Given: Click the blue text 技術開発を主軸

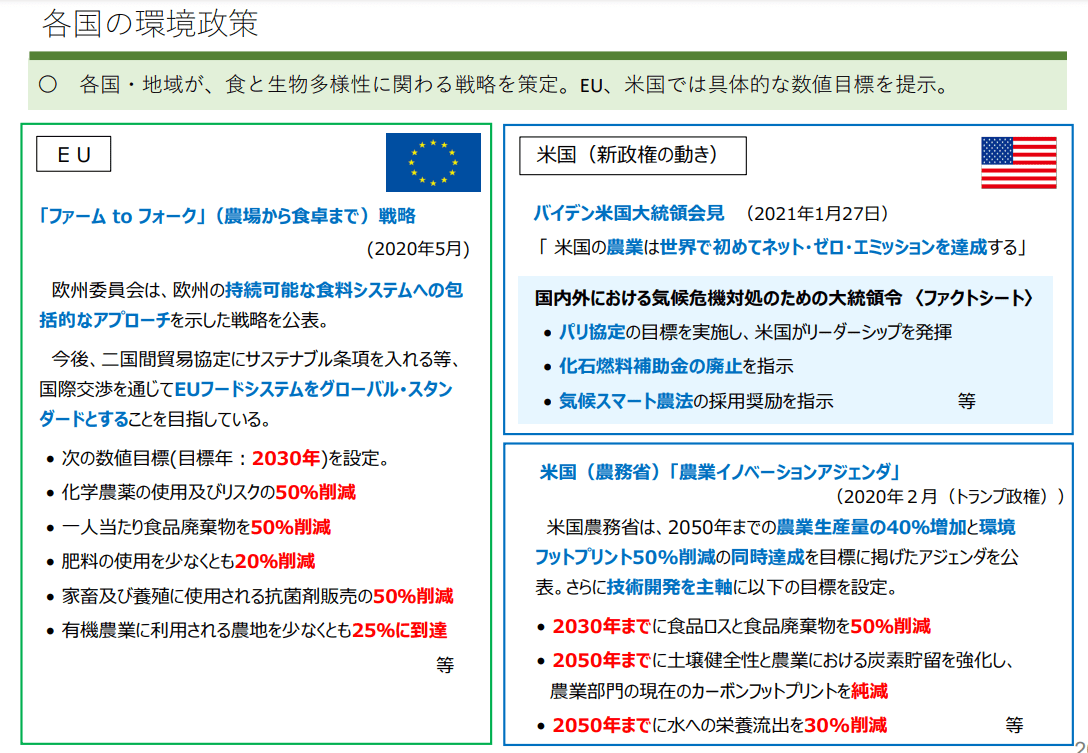Looking at the screenshot, I should pos(669,588).
